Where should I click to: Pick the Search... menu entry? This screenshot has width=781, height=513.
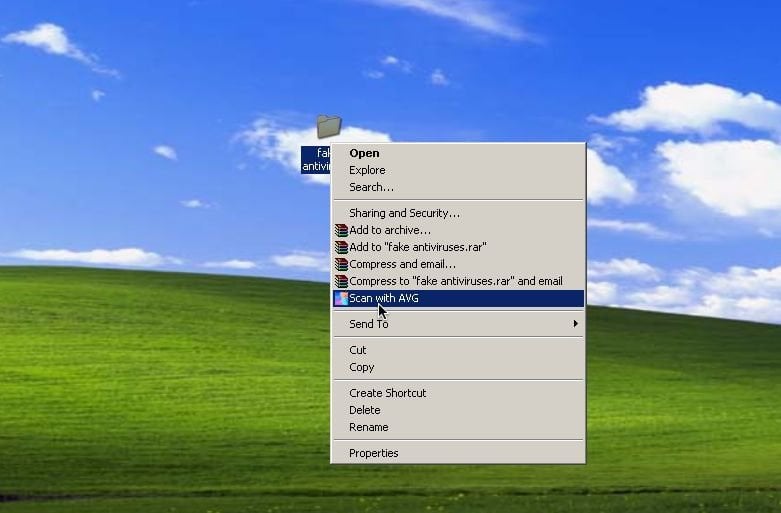click(x=371, y=187)
